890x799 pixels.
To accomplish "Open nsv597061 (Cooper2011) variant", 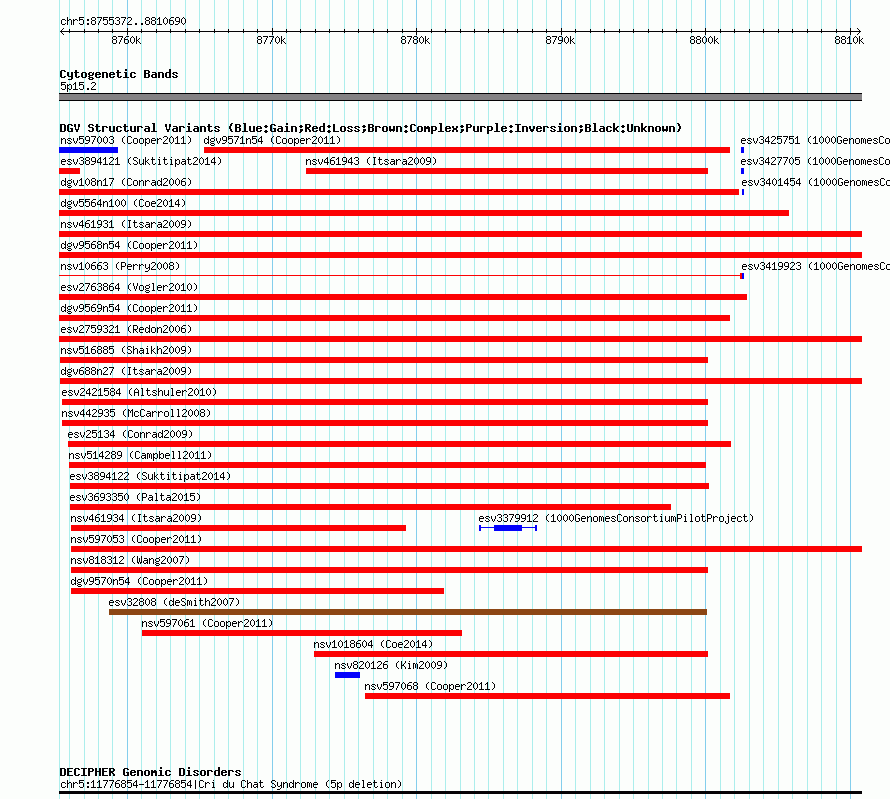I will coord(207,623).
